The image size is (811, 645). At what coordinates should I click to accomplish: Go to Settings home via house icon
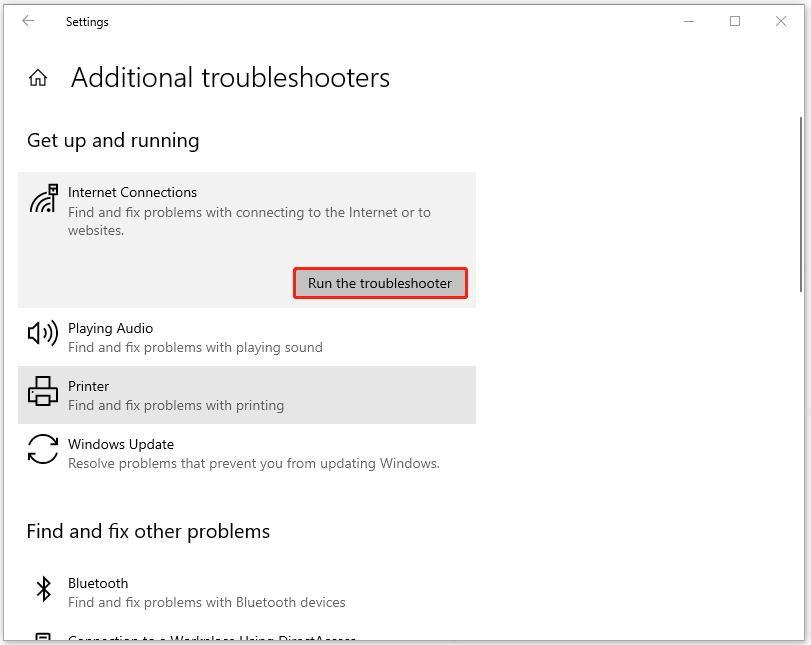coord(38,78)
